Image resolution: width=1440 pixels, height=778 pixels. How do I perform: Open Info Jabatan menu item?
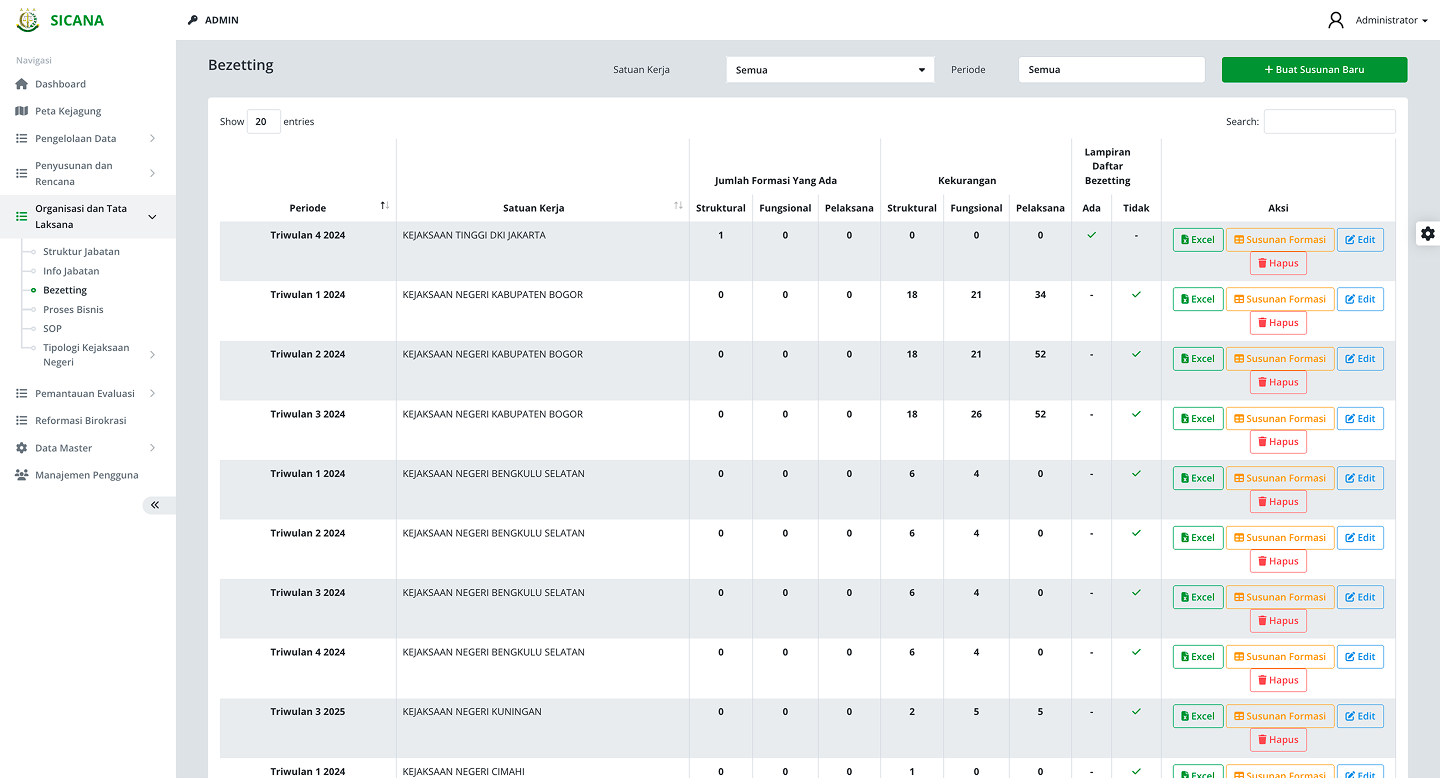71,271
